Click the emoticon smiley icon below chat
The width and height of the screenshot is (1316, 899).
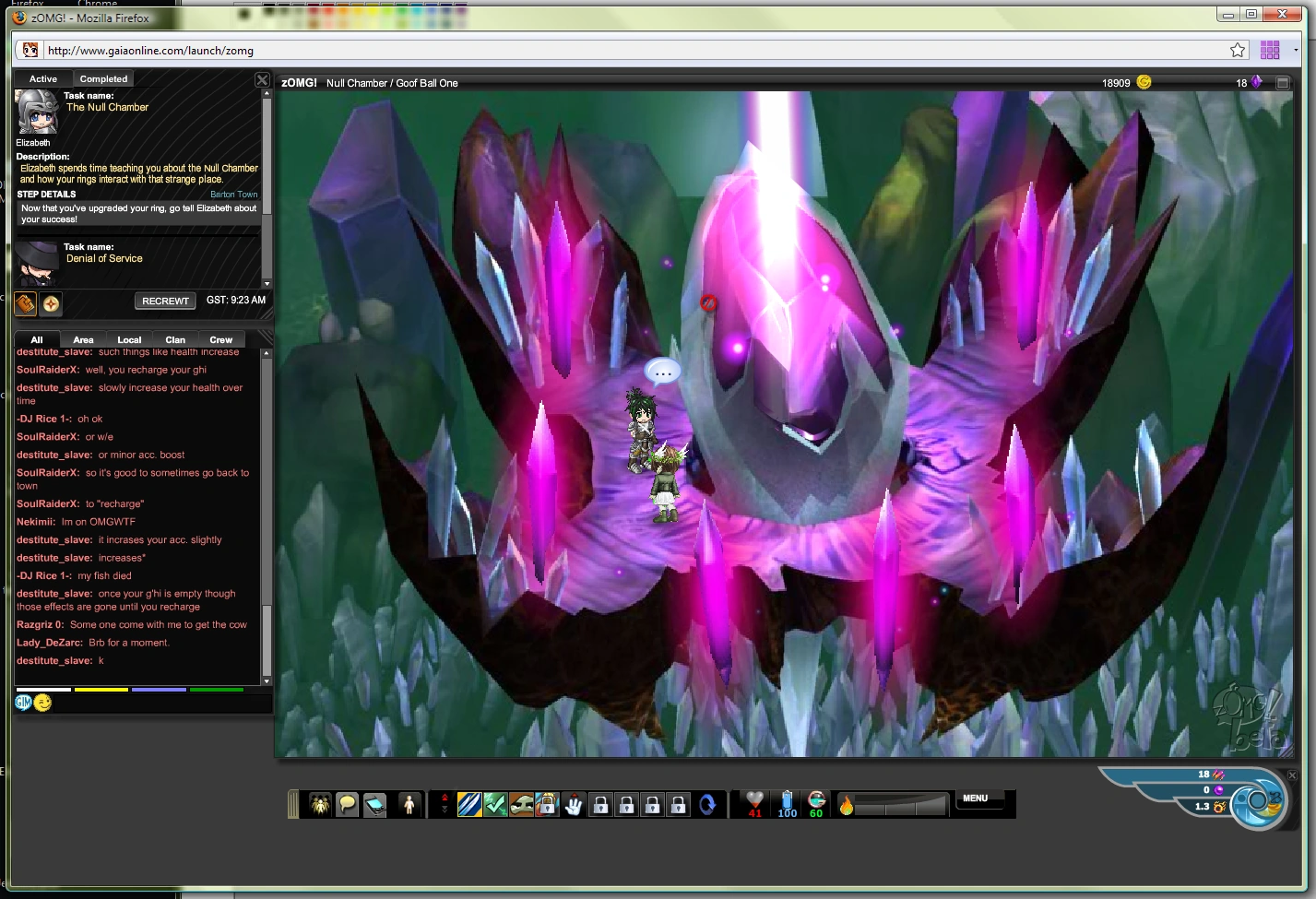click(43, 703)
